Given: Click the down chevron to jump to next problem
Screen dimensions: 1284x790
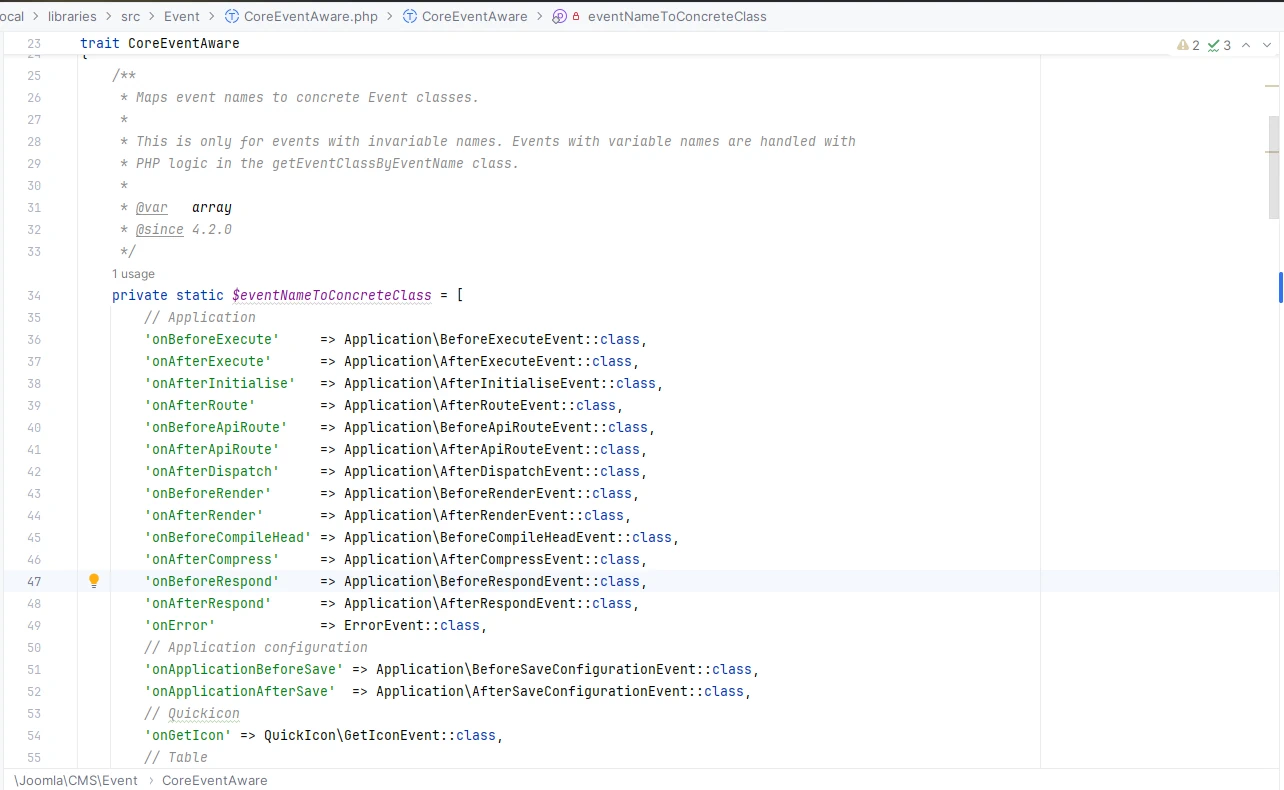Looking at the screenshot, I should [x=1268, y=44].
